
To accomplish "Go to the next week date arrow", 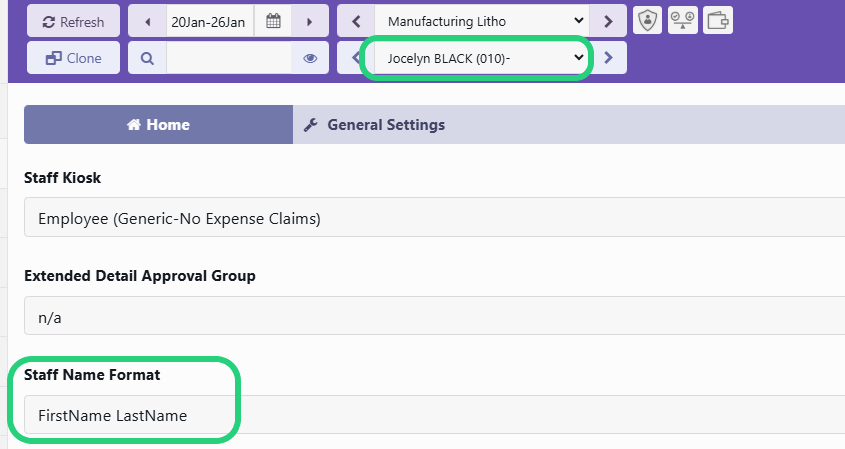I will (x=309, y=21).
